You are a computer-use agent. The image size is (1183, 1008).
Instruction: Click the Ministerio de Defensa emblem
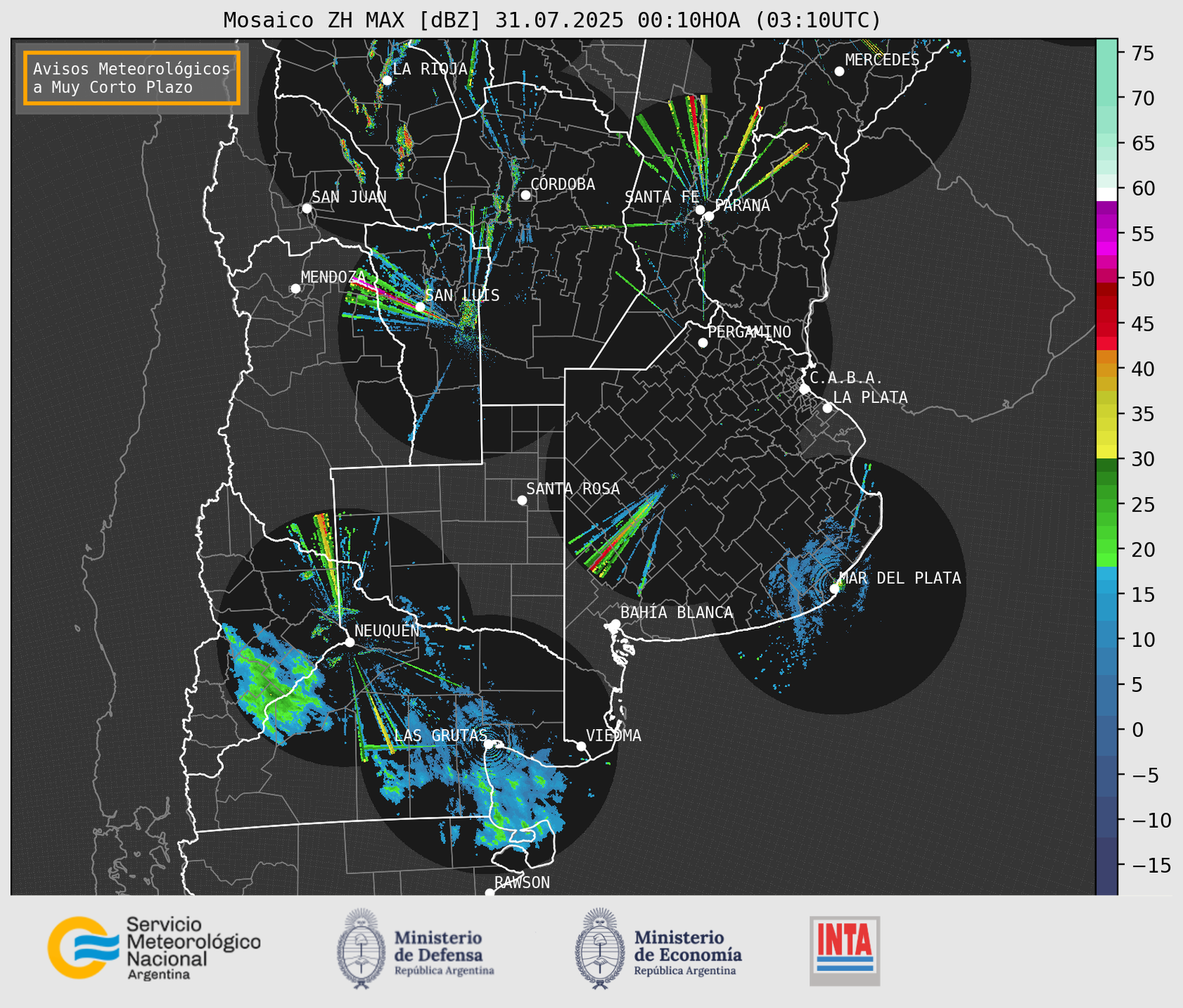pyautogui.click(x=361, y=948)
